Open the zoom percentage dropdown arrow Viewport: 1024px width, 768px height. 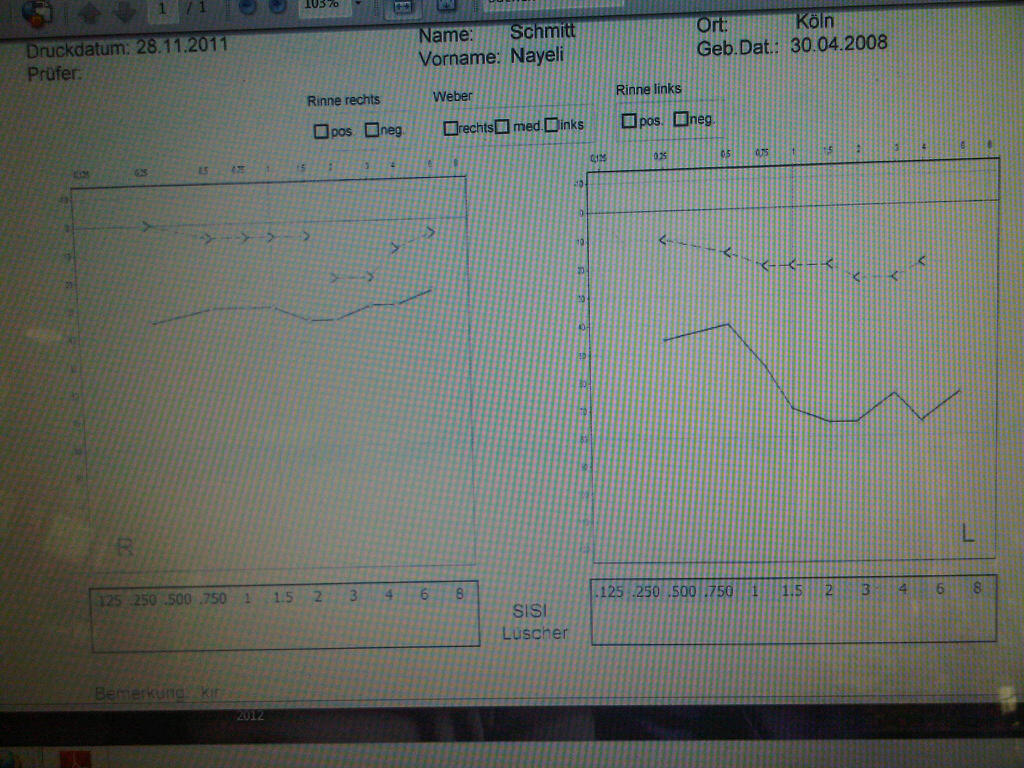(357, 5)
